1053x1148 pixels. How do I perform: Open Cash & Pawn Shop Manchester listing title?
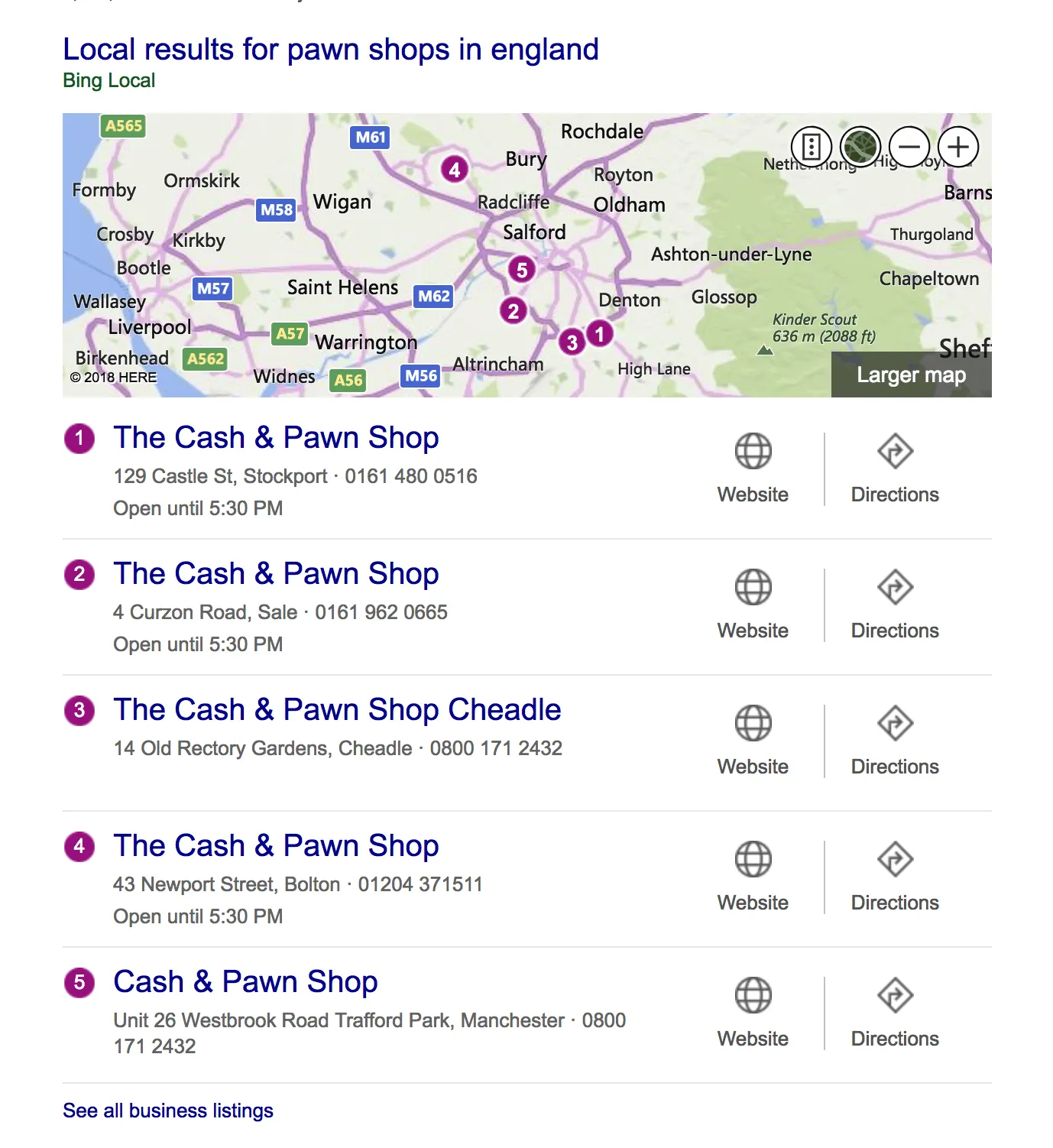point(245,981)
